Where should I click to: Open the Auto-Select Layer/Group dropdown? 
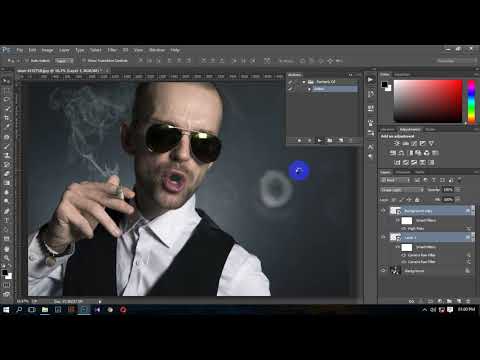(x=64, y=61)
